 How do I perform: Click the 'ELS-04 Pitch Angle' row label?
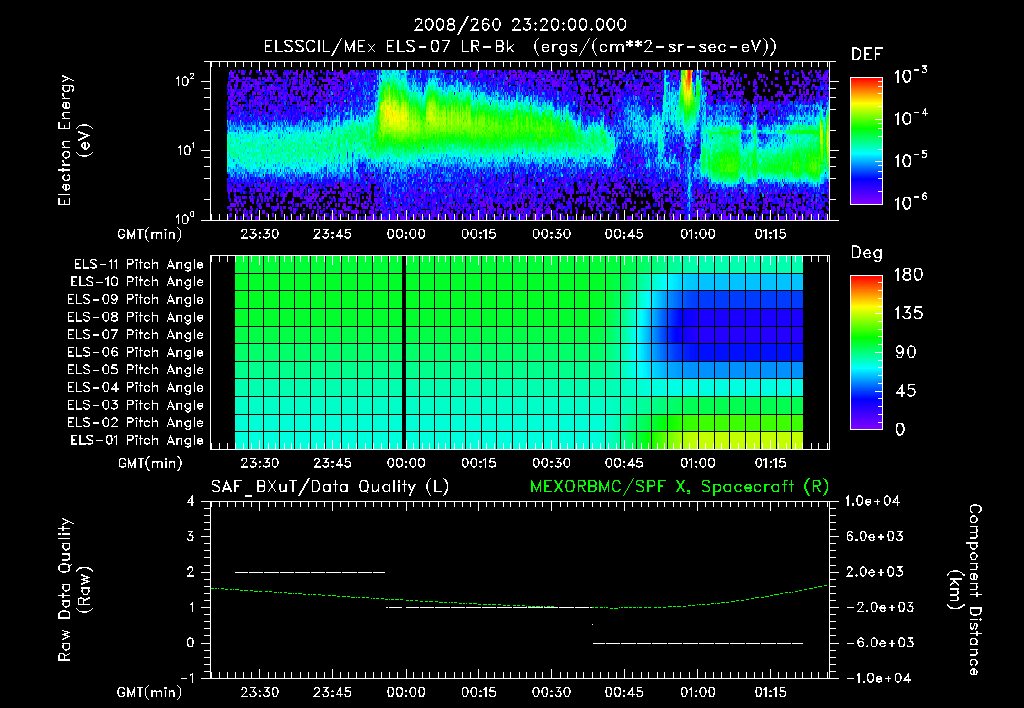click(x=136, y=387)
